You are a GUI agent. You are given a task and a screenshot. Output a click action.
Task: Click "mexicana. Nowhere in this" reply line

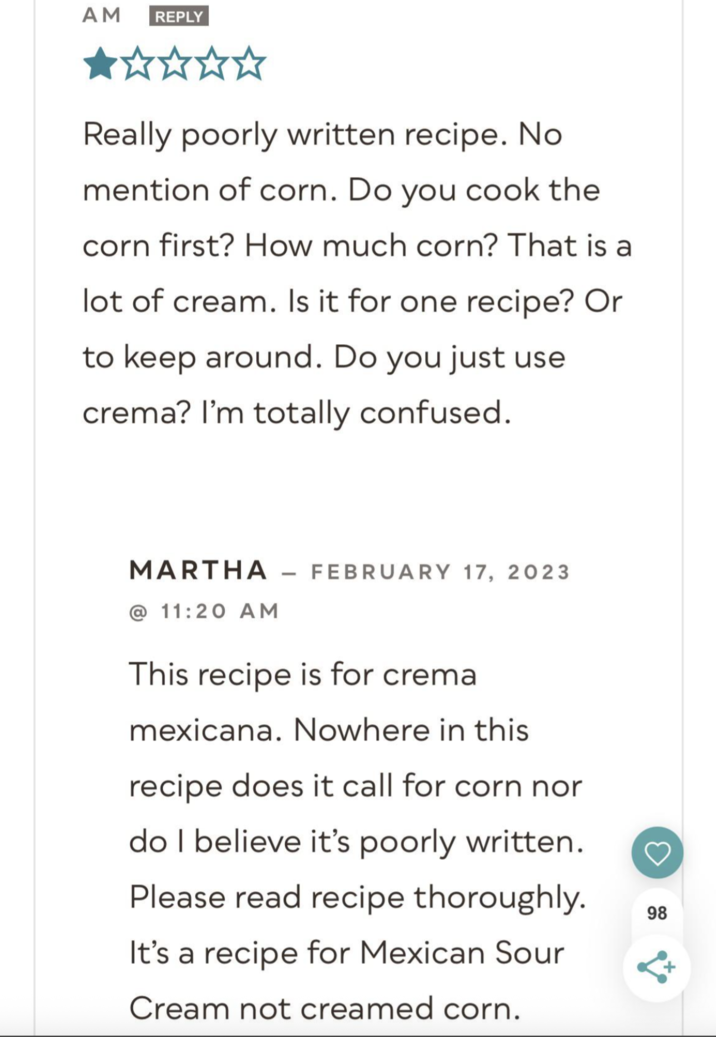pos(328,730)
